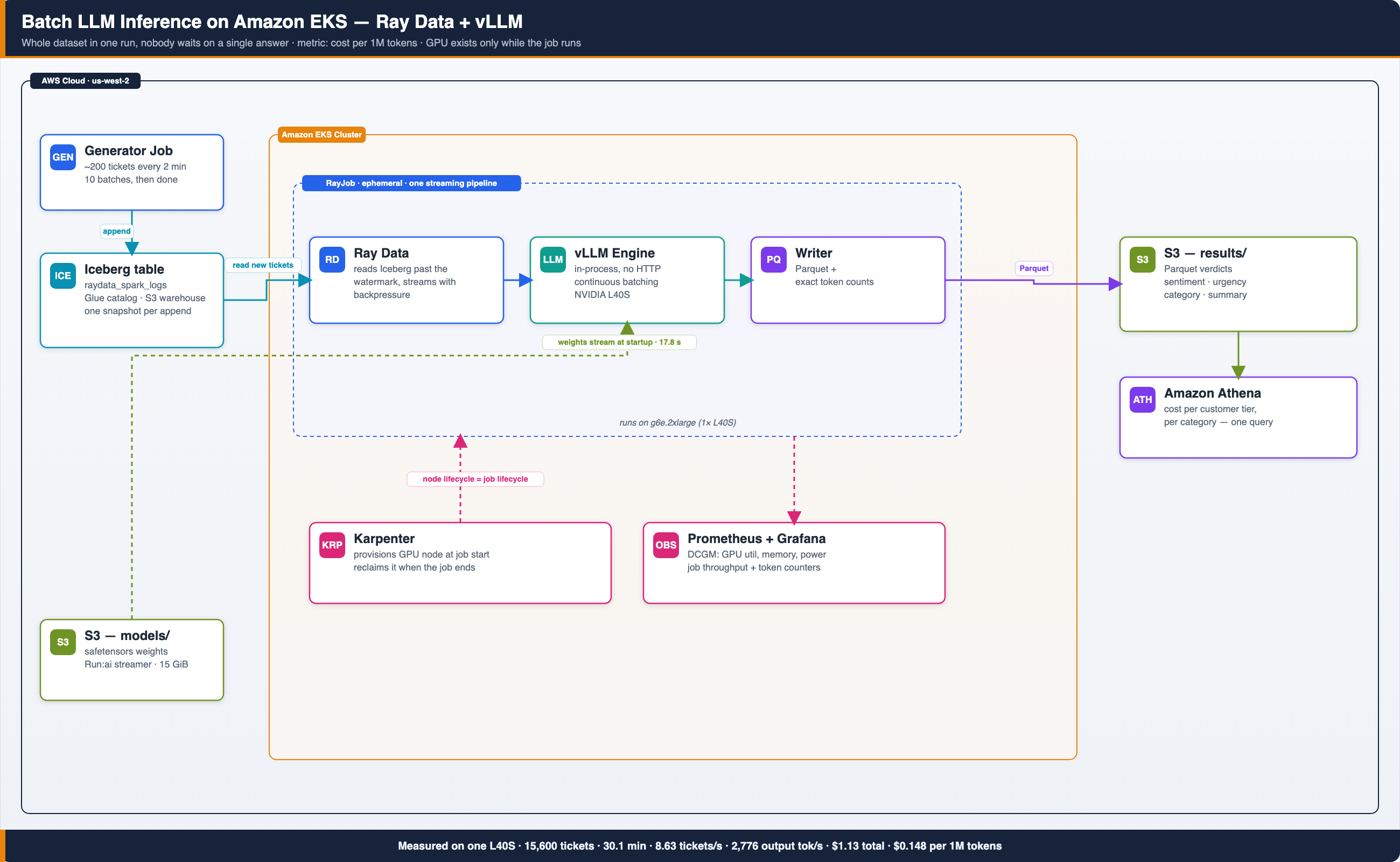This screenshot has width=1400, height=862.
Task: Click the 'vLLM Engine' title
Action: 614,253
